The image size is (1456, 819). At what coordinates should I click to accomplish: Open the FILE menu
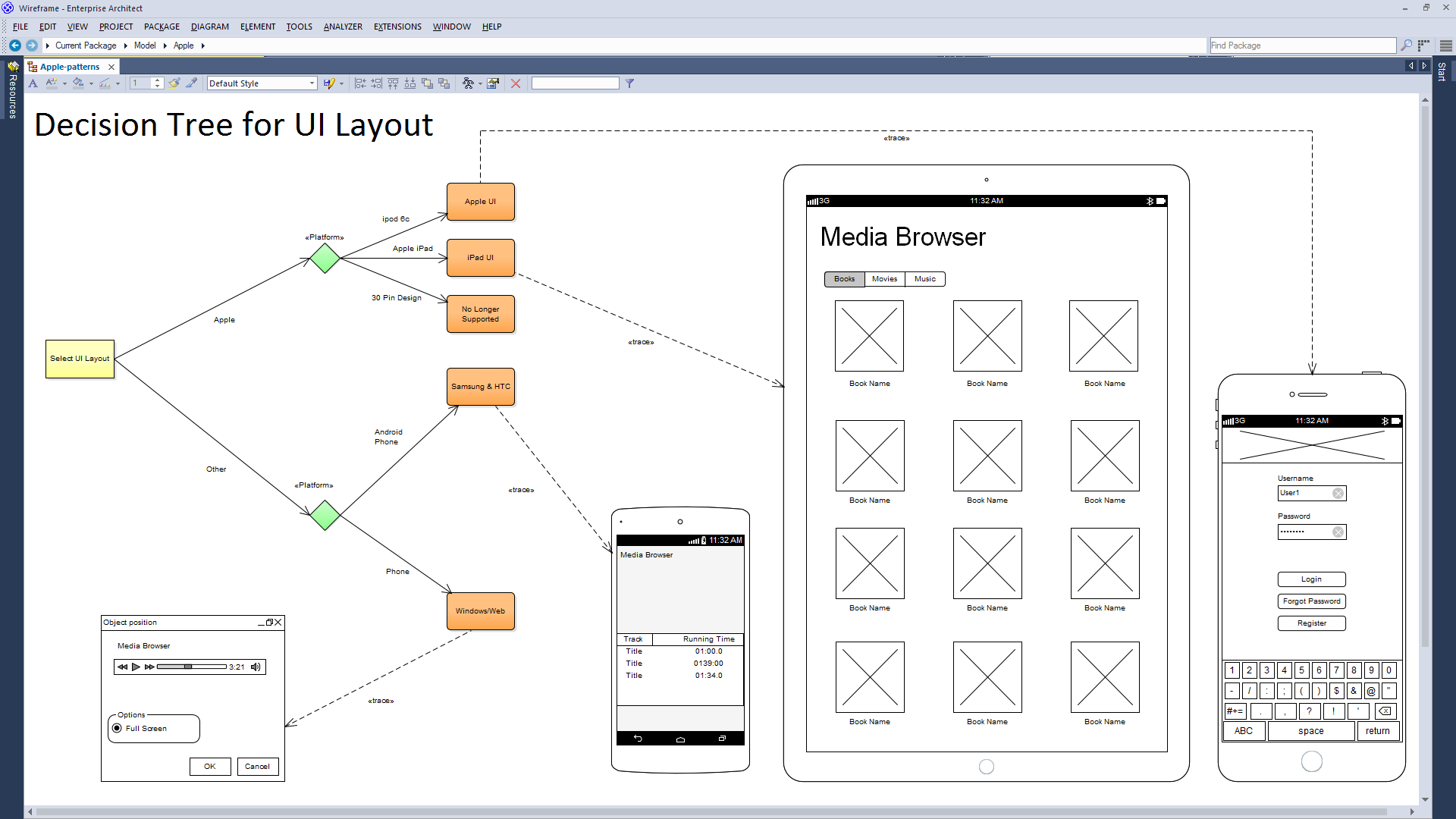20,27
